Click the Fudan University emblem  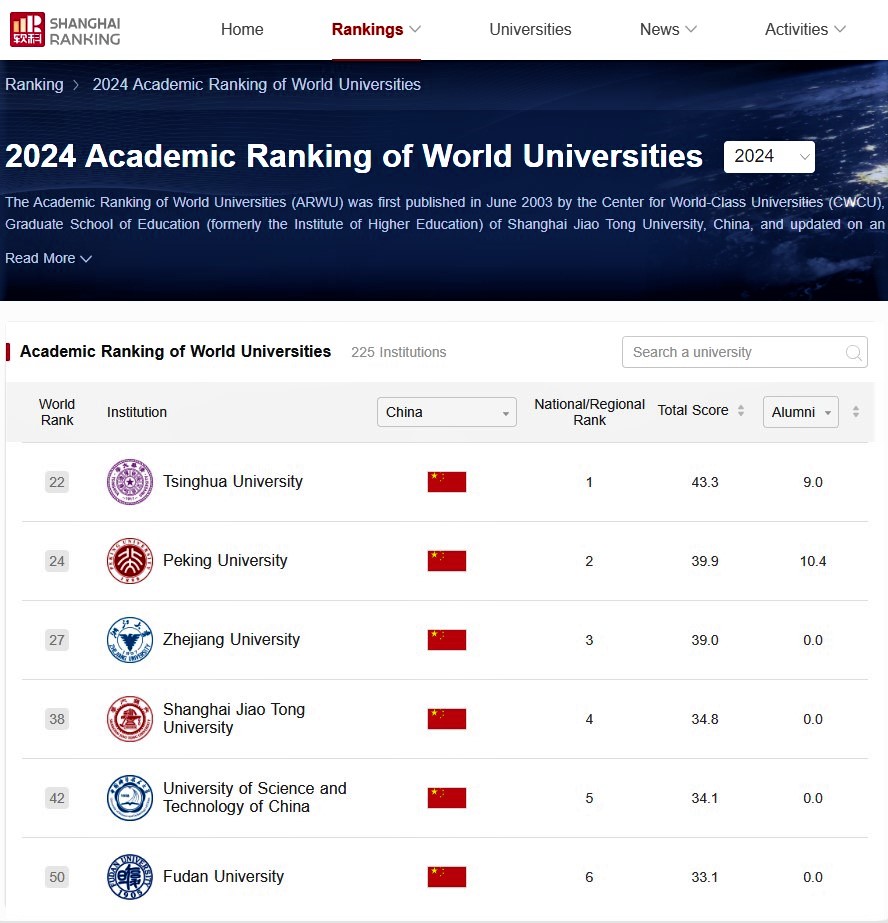130,877
